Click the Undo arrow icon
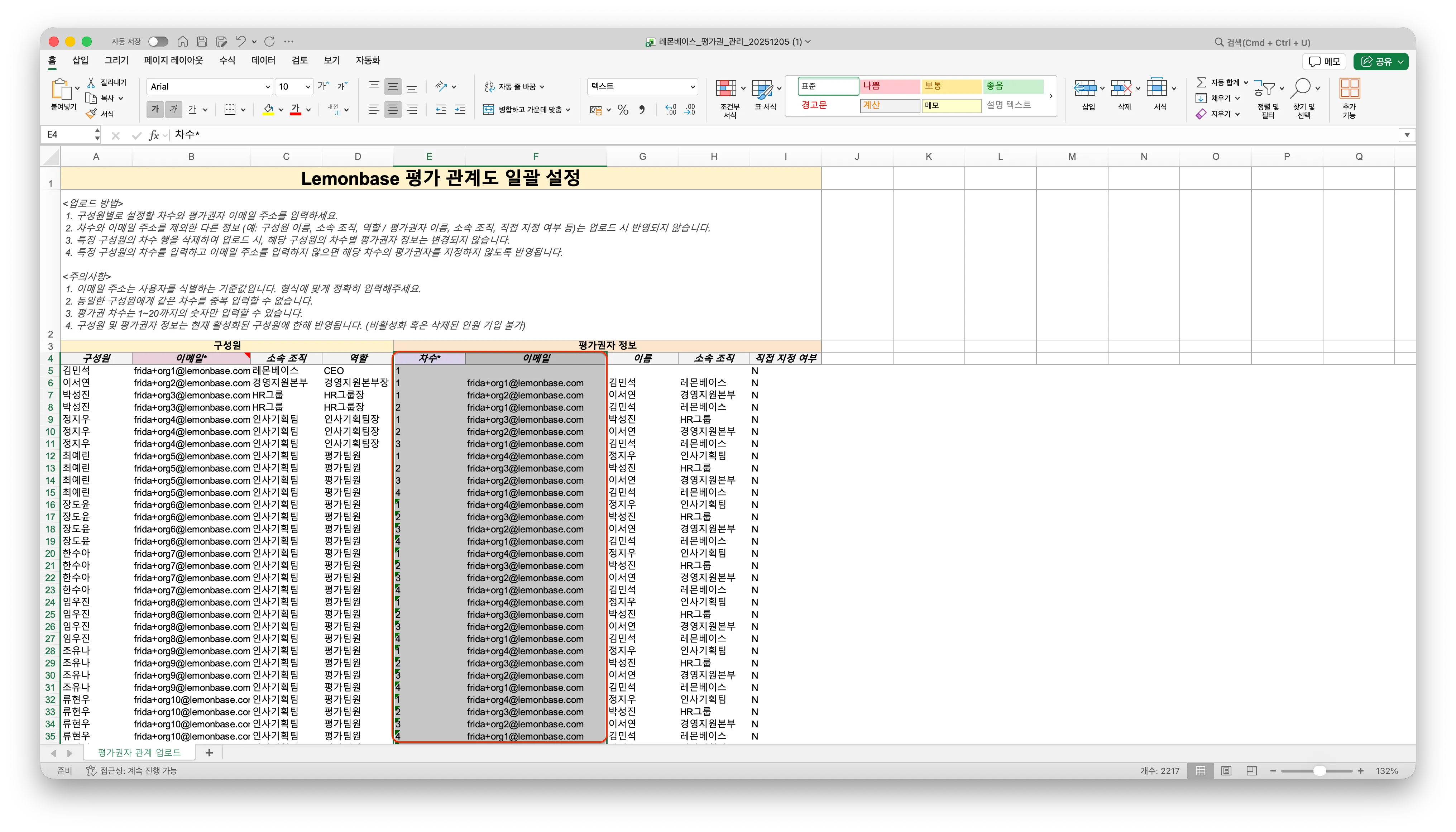1456x832 pixels. [240, 42]
